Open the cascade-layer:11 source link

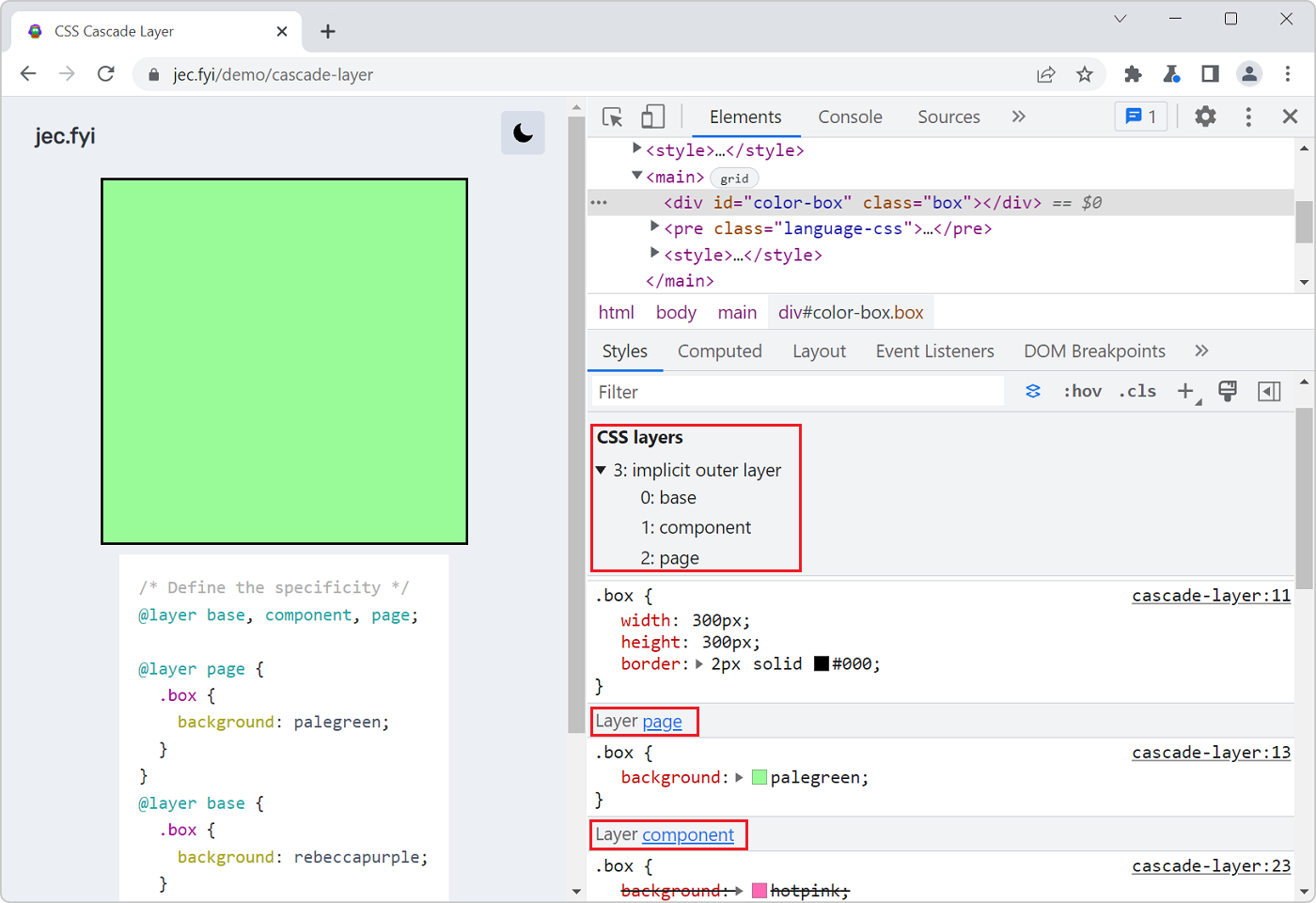[x=1211, y=595]
